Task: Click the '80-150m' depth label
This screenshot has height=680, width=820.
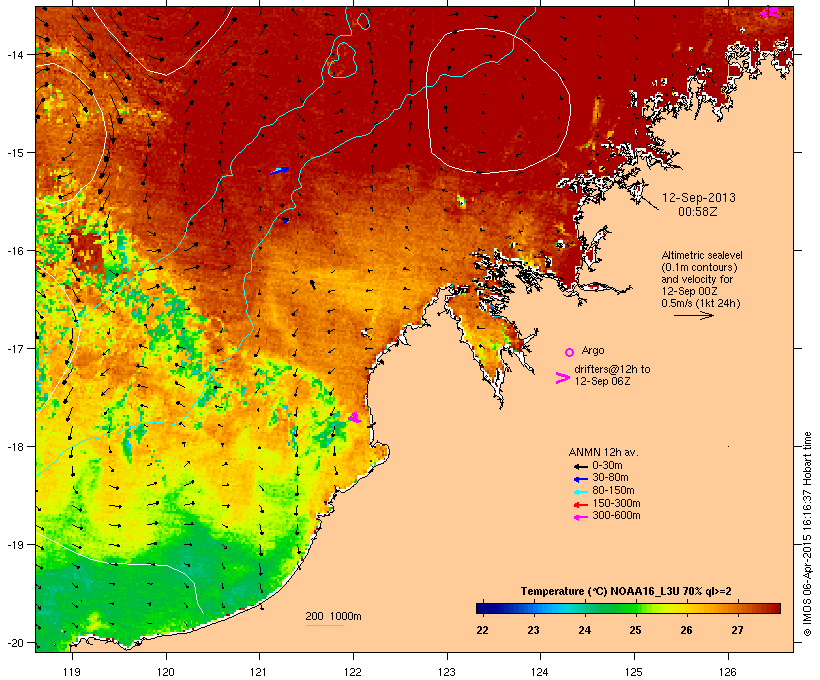Action: click(613, 491)
